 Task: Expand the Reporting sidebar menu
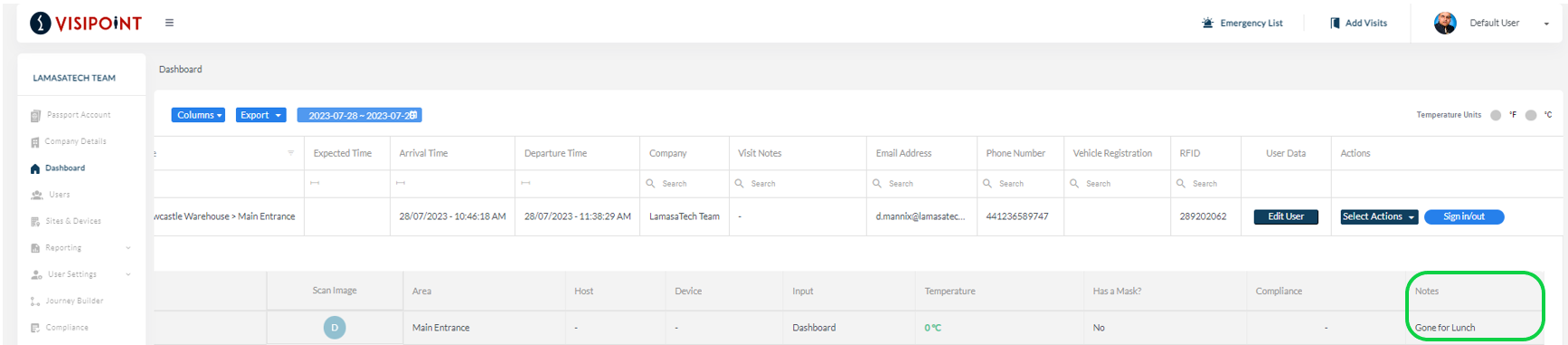(x=80, y=247)
